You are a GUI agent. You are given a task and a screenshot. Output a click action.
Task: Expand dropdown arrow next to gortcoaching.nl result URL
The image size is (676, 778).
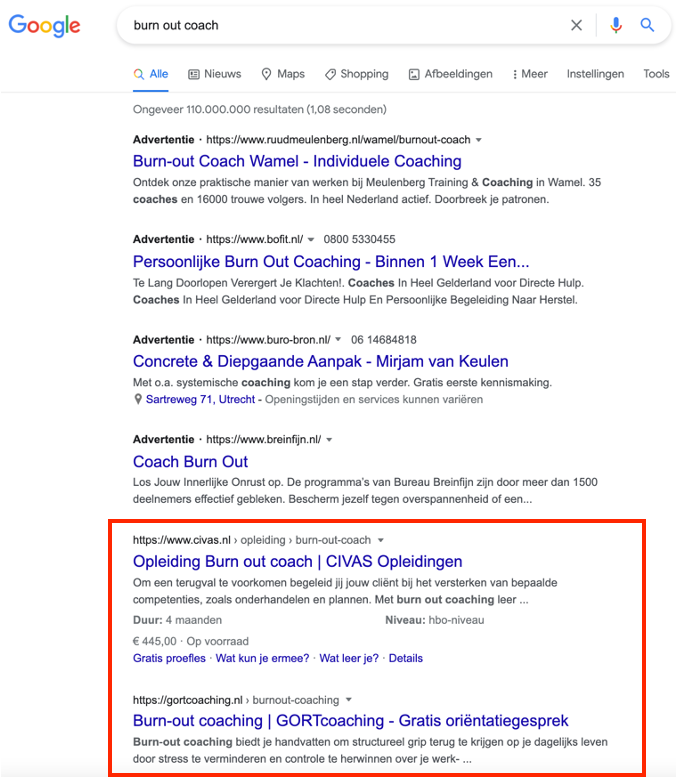click(x=348, y=700)
